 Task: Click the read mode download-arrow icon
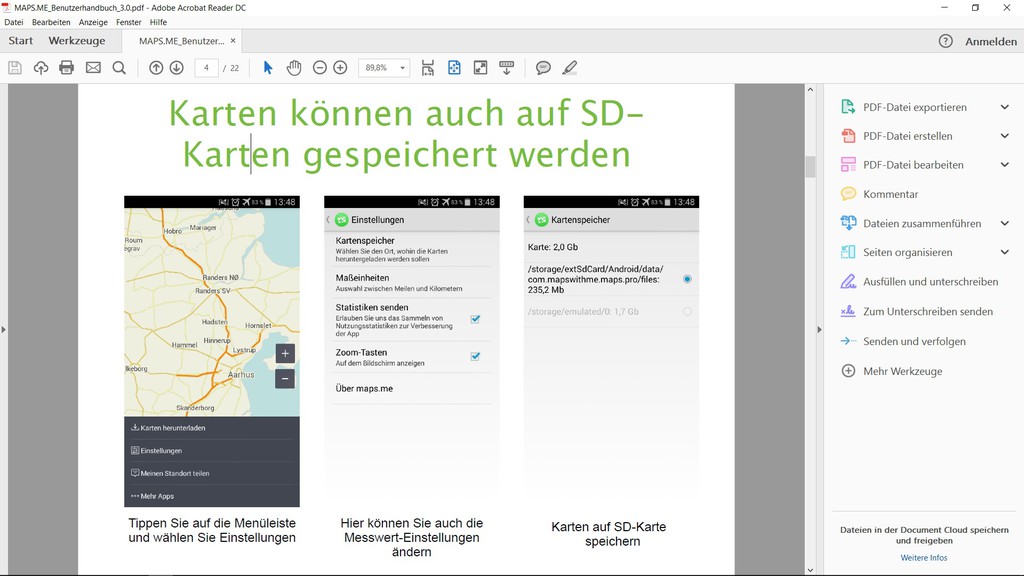(507, 67)
